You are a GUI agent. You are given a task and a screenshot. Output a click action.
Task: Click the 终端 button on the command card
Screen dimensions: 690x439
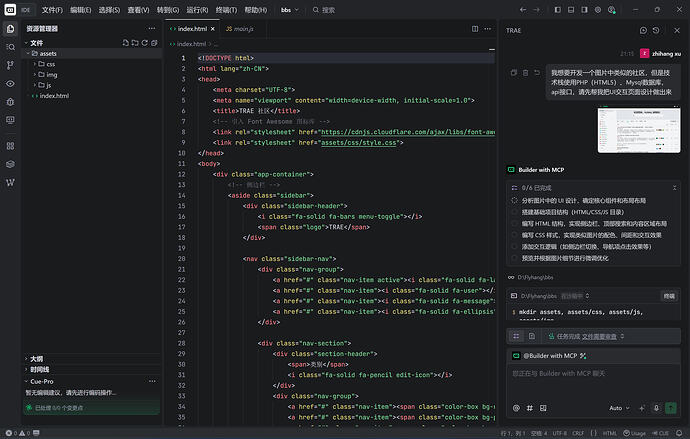tap(669, 296)
